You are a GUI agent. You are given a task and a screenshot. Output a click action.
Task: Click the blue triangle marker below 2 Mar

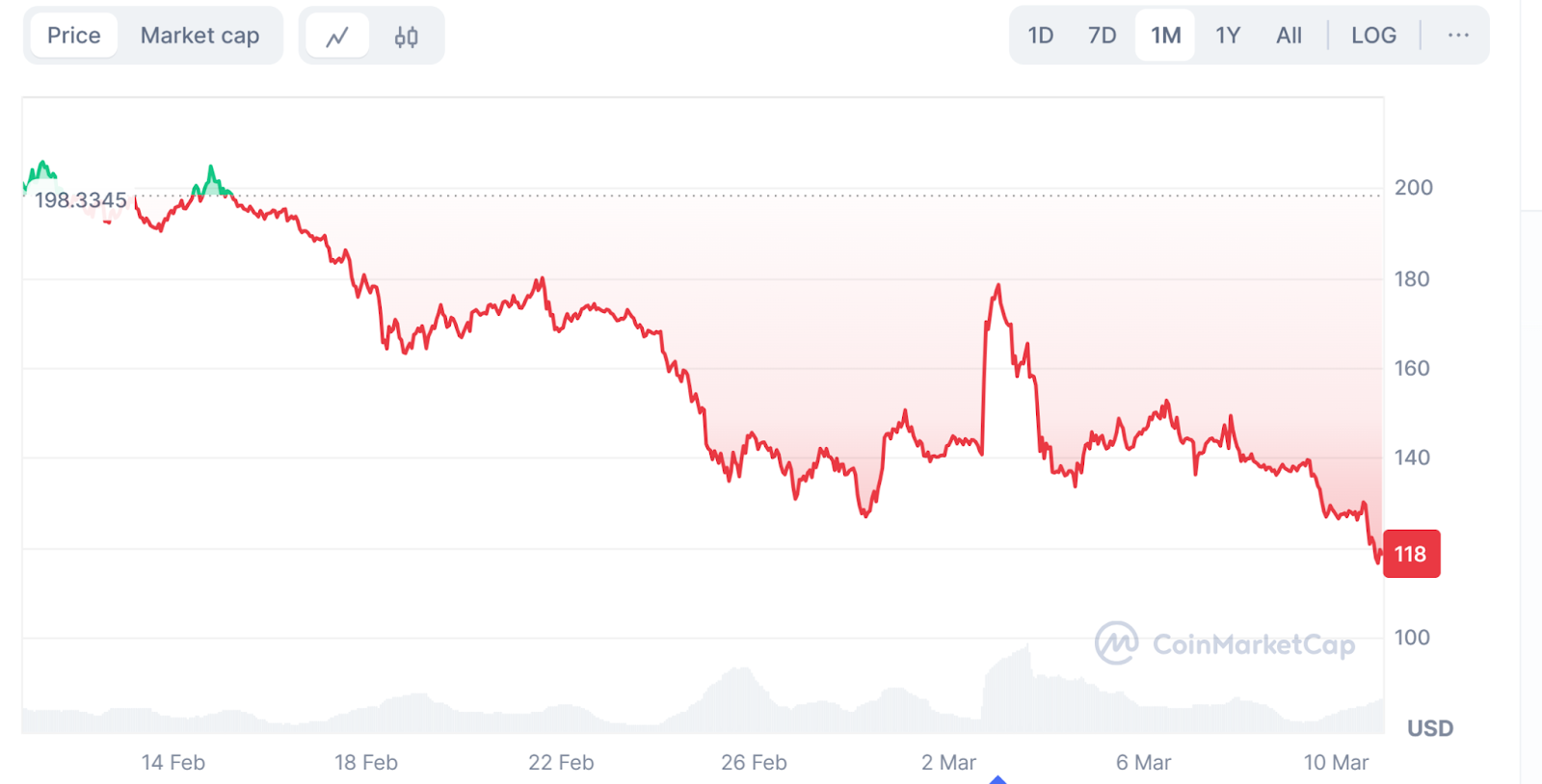click(x=997, y=779)
